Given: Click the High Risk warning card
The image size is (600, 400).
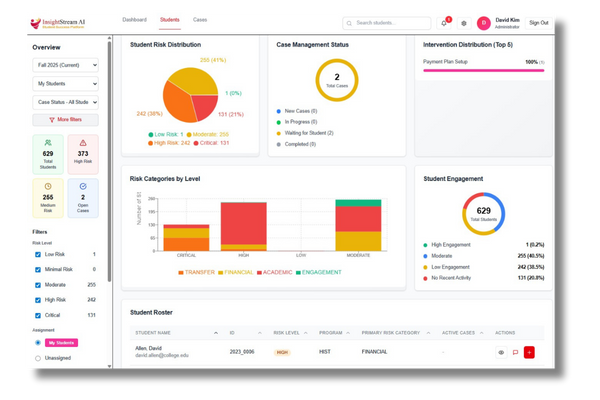Looking at the screenshot, I should click(x=84, y=153).
